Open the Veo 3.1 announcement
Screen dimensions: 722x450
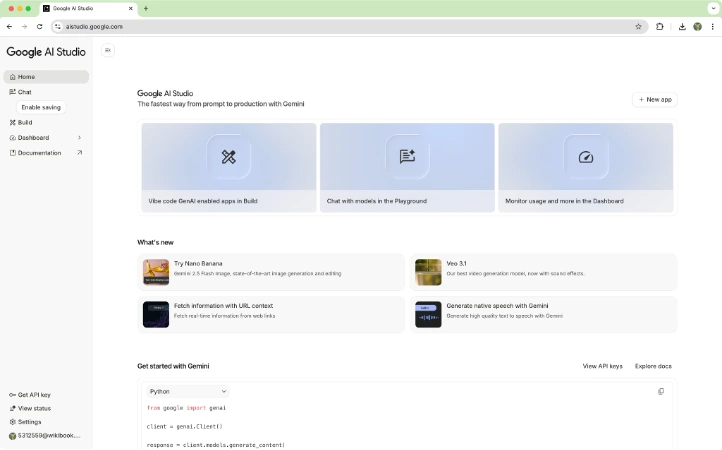point(543,272)
